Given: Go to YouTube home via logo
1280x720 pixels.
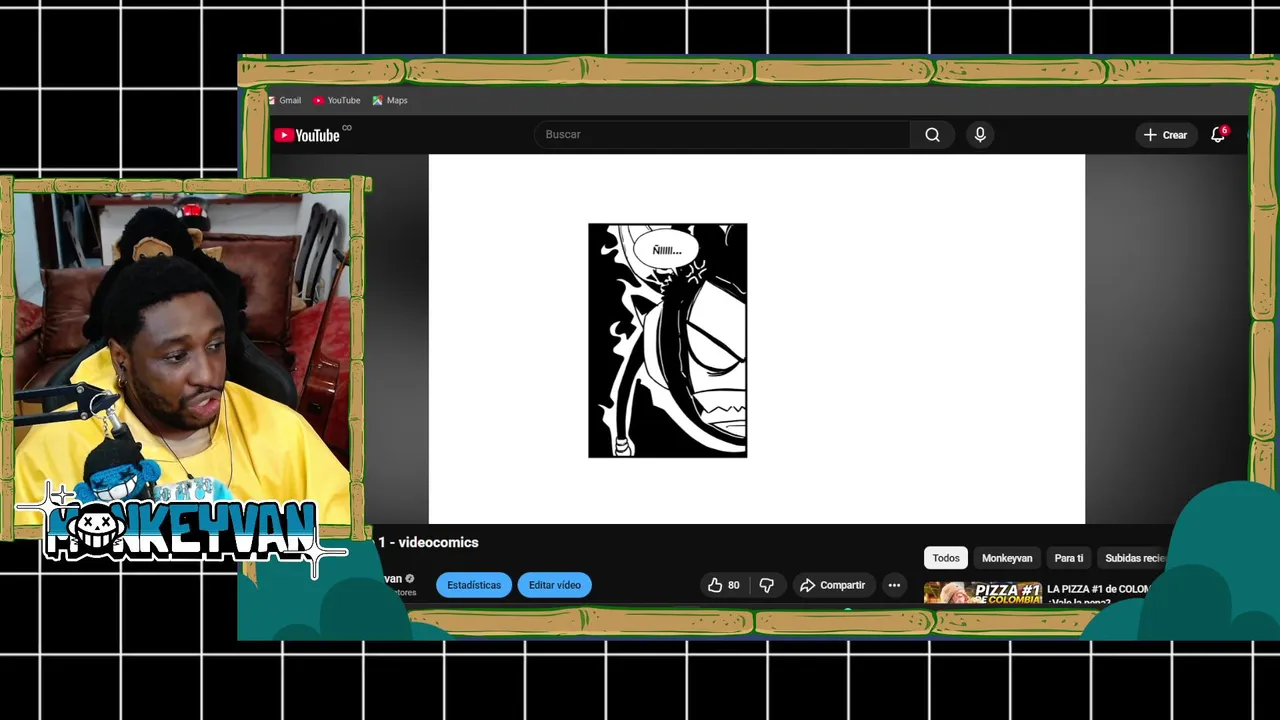Looking at the screenshot, I should 308,135.
